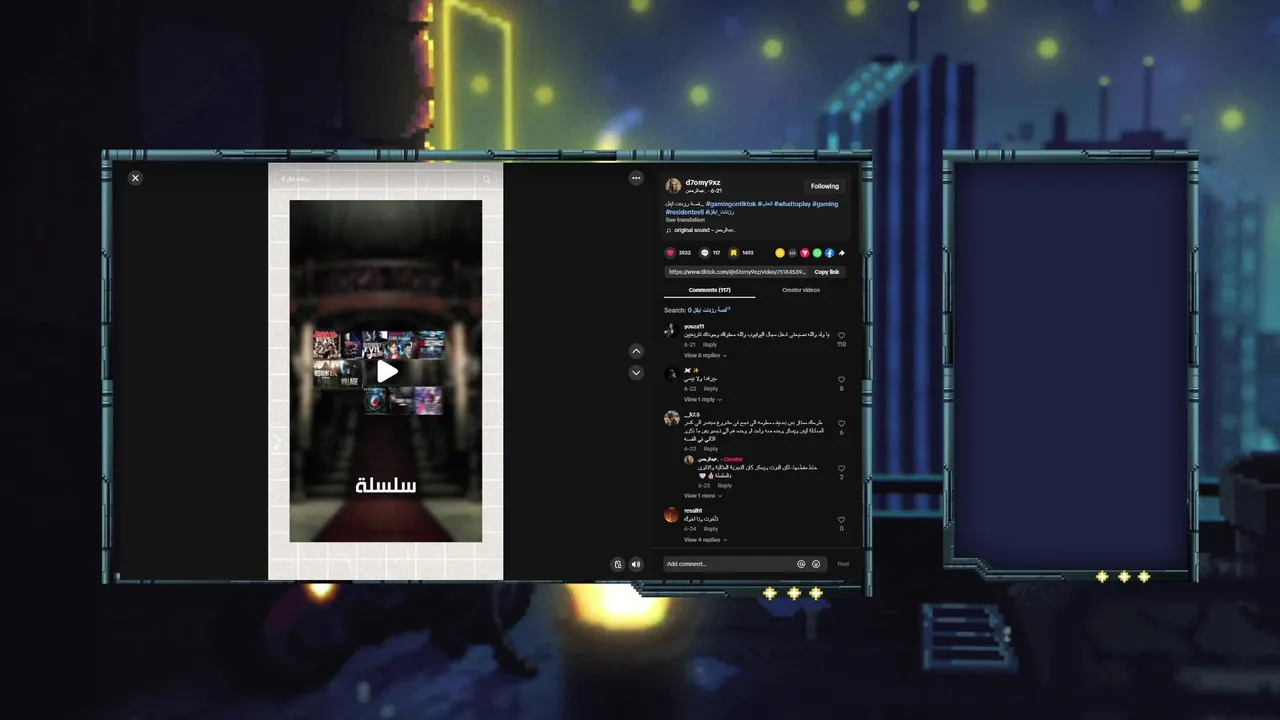1280x720 pixels.
Task: Open the #whattoplay hashtag
Action: pos(792,204)
